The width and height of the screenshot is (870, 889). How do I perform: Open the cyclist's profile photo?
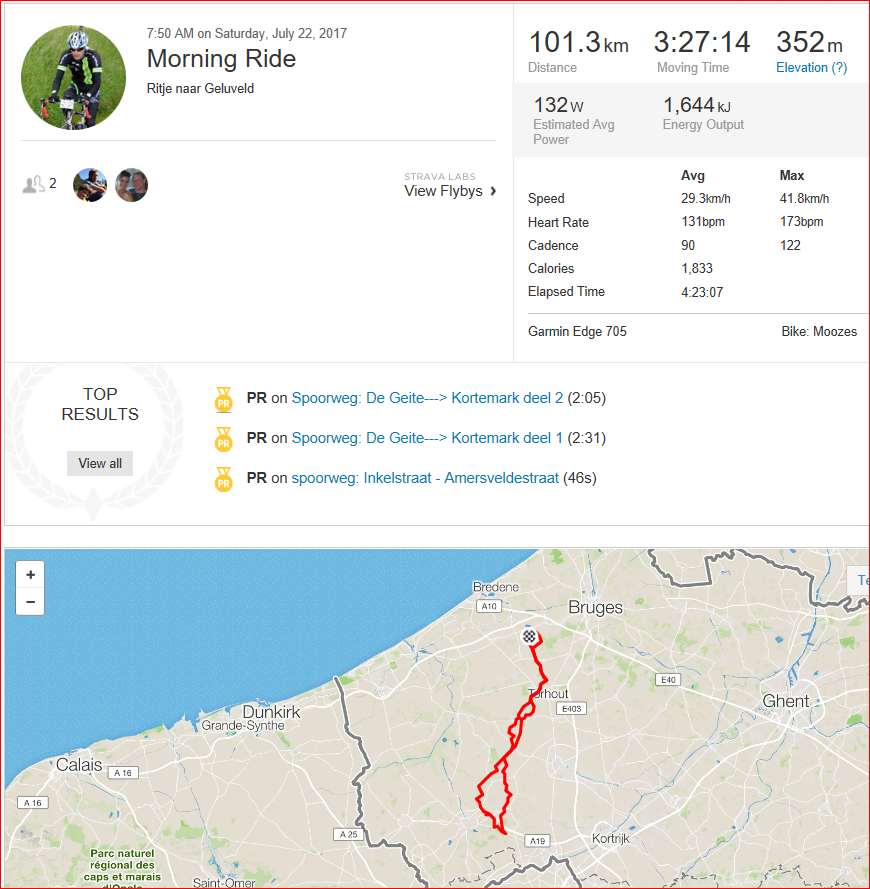[74, 78]
